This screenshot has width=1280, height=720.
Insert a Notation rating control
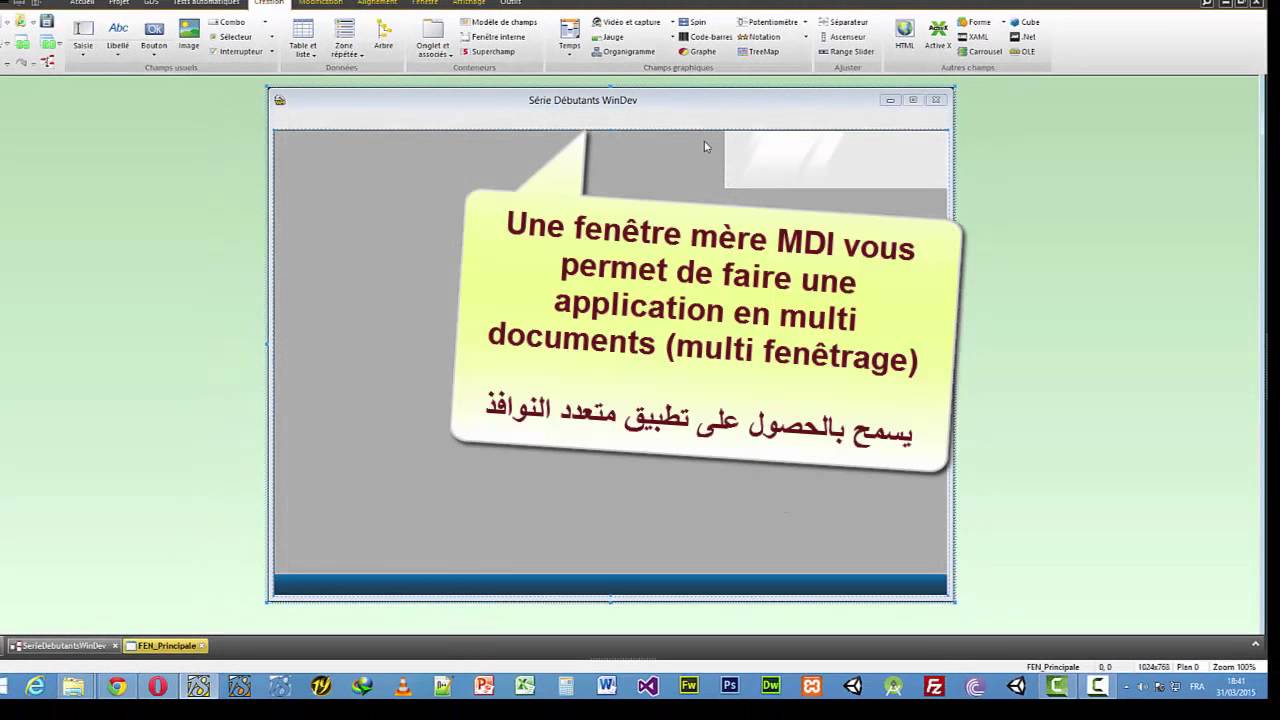[x=759, y=37]
